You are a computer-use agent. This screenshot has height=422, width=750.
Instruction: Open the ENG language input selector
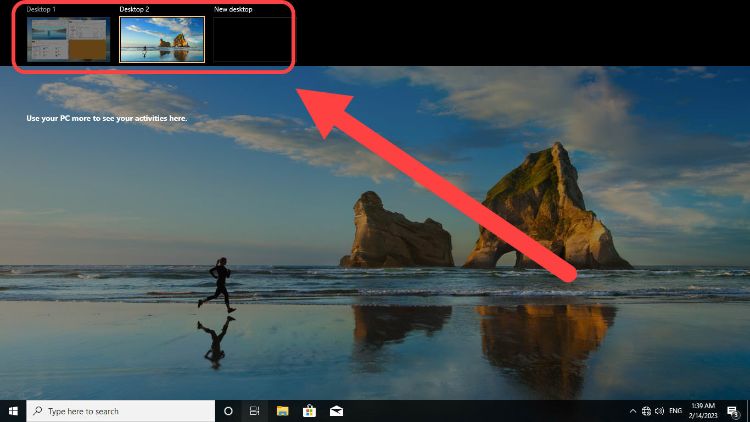point(677,411)
